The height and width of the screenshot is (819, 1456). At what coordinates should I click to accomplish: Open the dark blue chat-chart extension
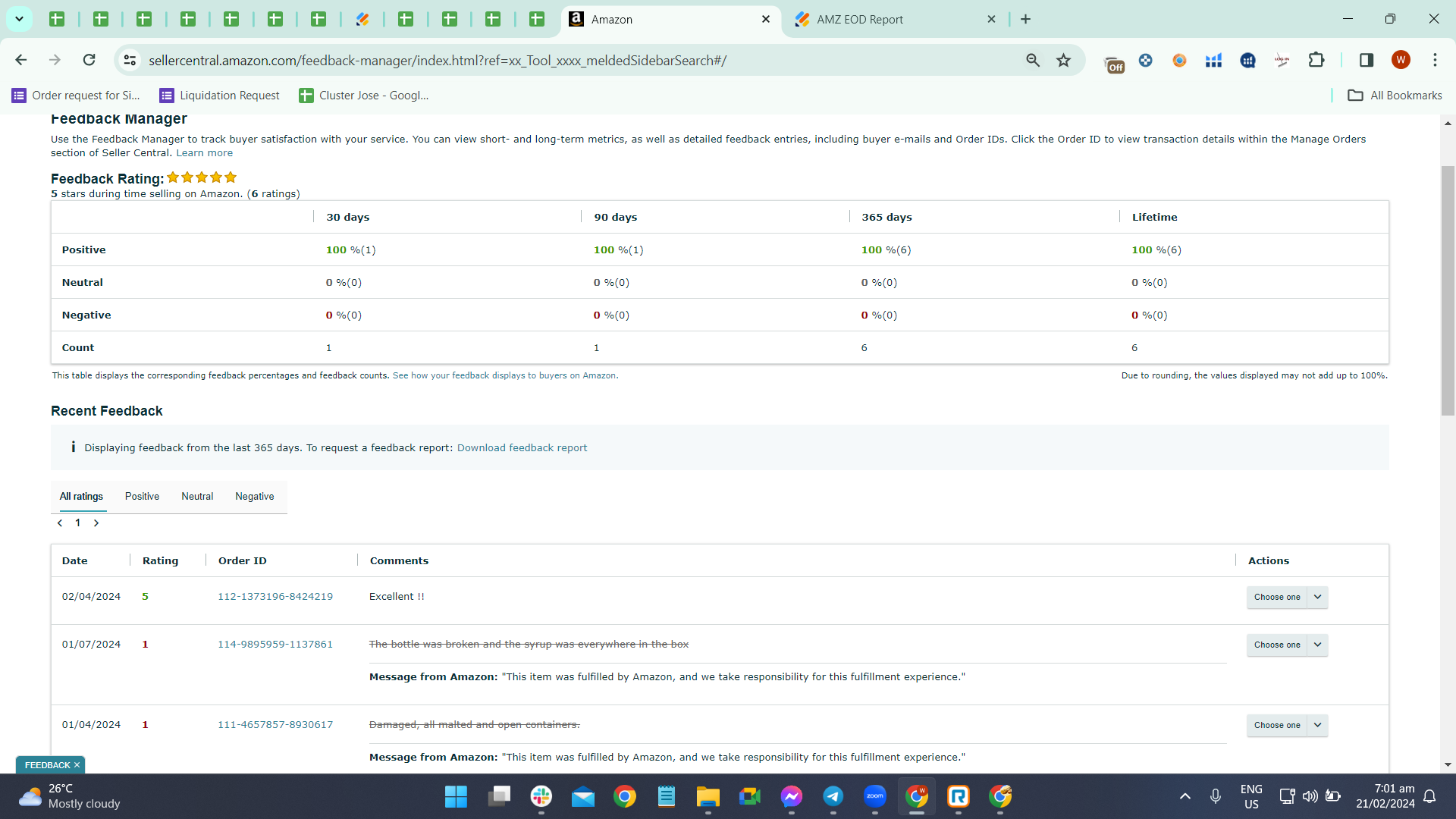(1247, 60)
